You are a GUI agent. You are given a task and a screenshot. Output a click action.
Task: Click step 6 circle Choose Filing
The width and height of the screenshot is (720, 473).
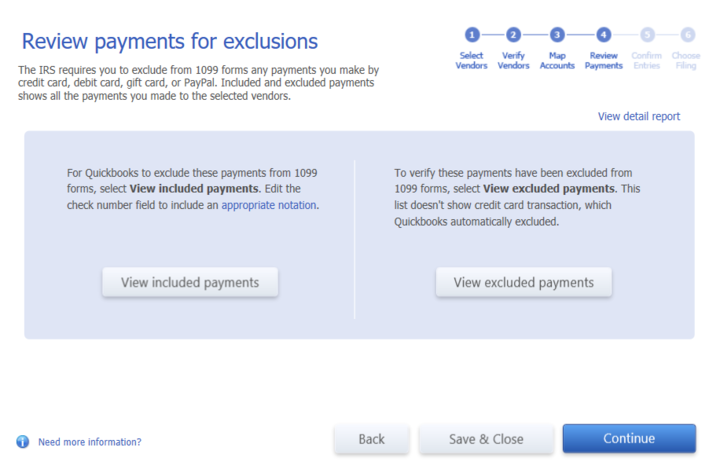pos(686,34)
